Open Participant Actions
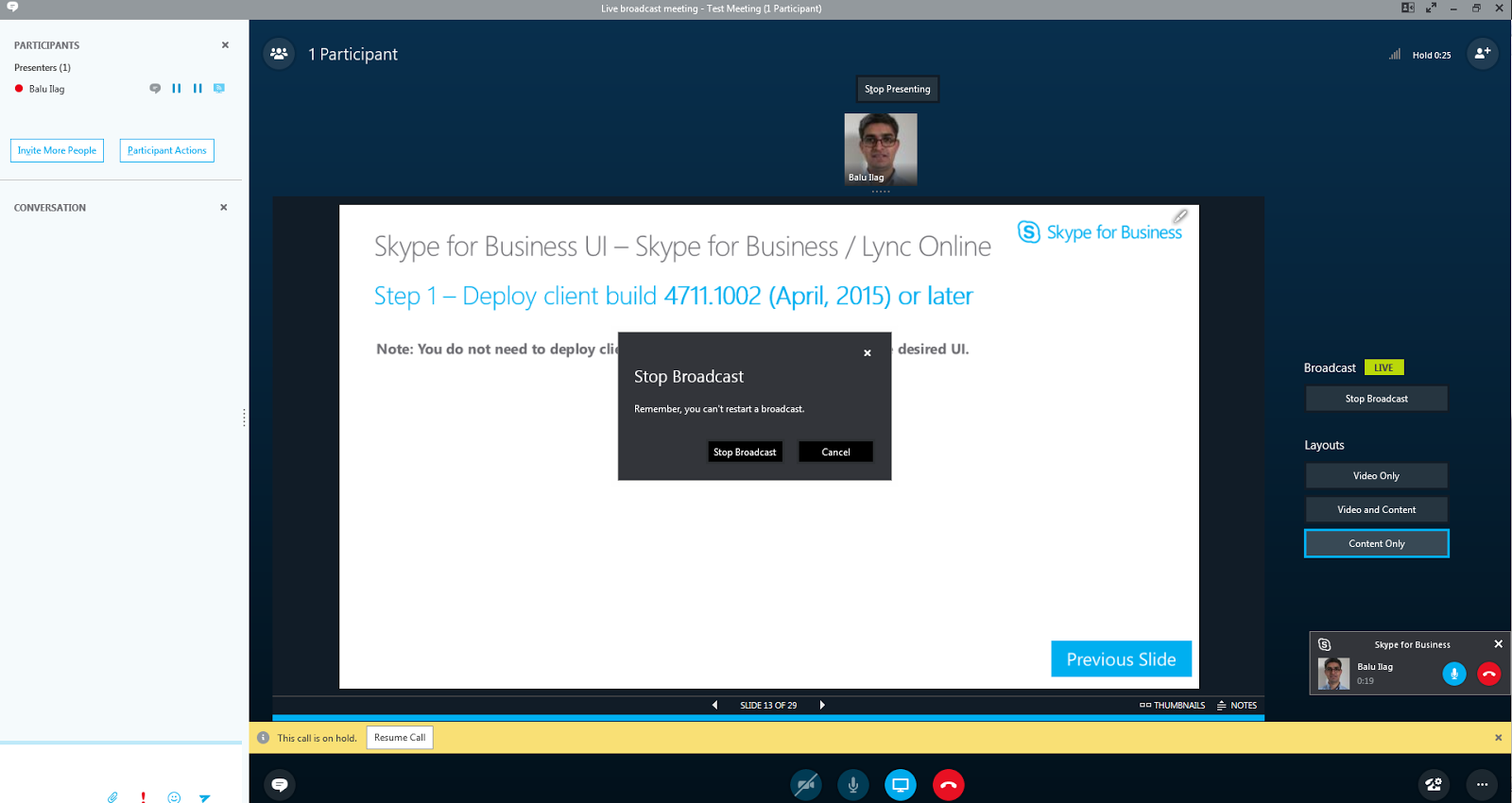The image size is (1512, 803). point(167,150)
